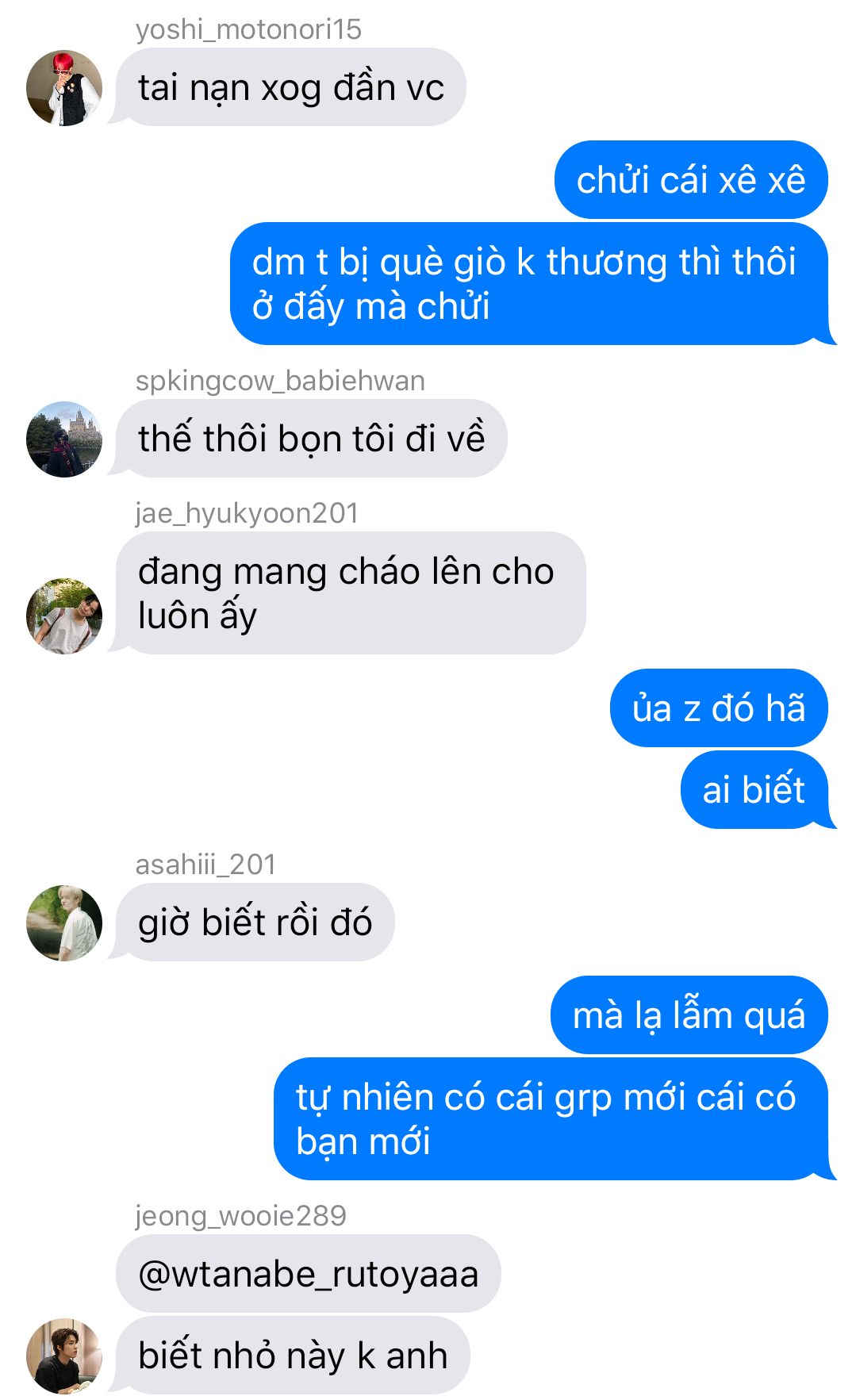Tap spkingcow_babiehwan's castle avatar
856x1400 pixels.
click(x=64, y=439)
